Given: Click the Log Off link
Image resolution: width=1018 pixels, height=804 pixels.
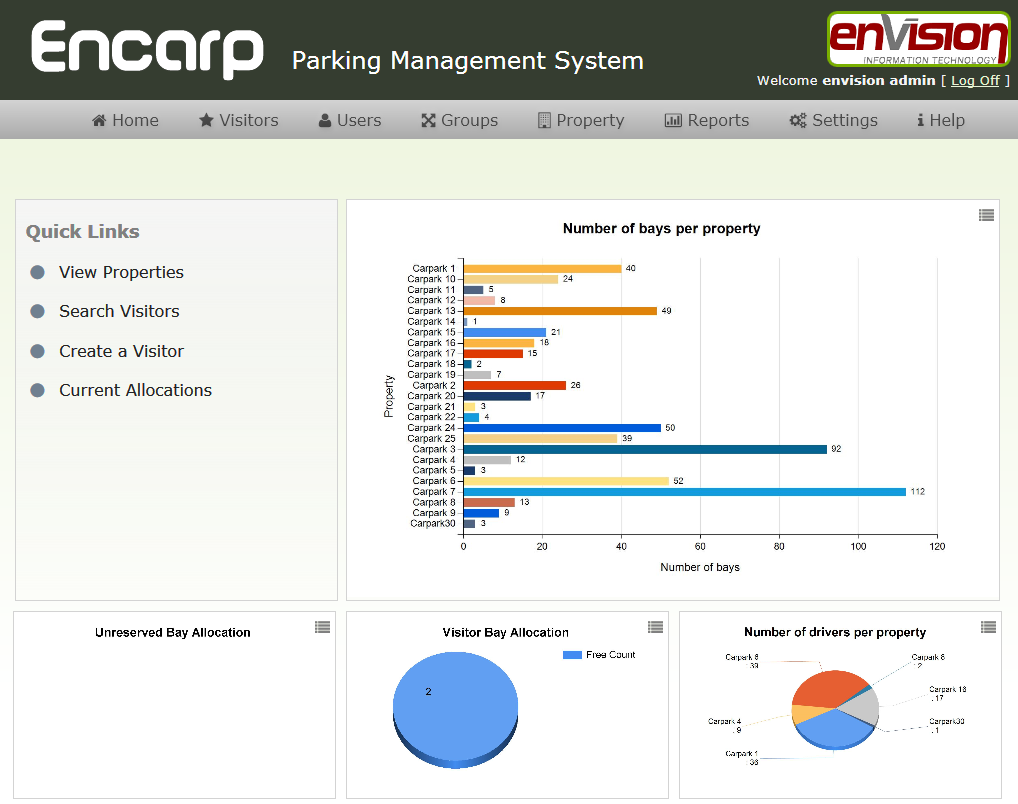Looking at the screenshot, I should coord(975,81).
